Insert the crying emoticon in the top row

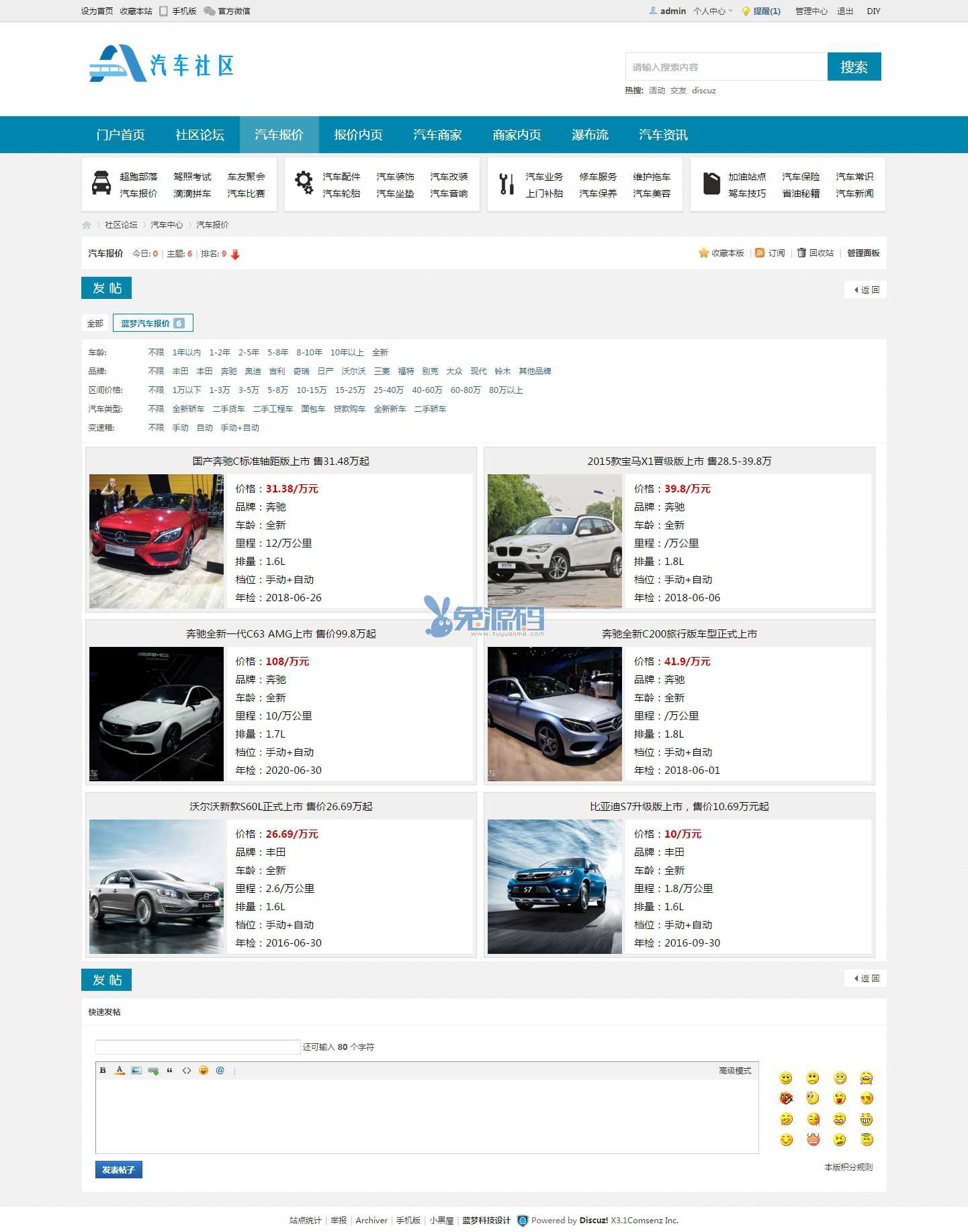(867, 1078)
